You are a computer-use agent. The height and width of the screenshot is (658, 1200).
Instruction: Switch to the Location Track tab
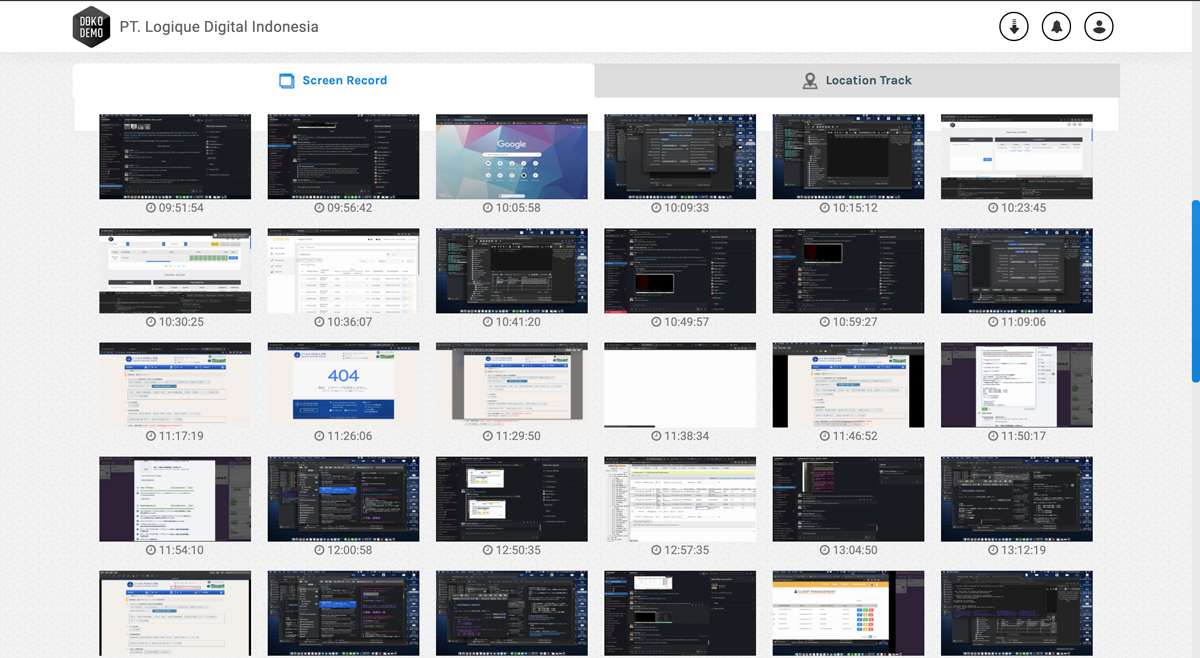pos(857,80)
